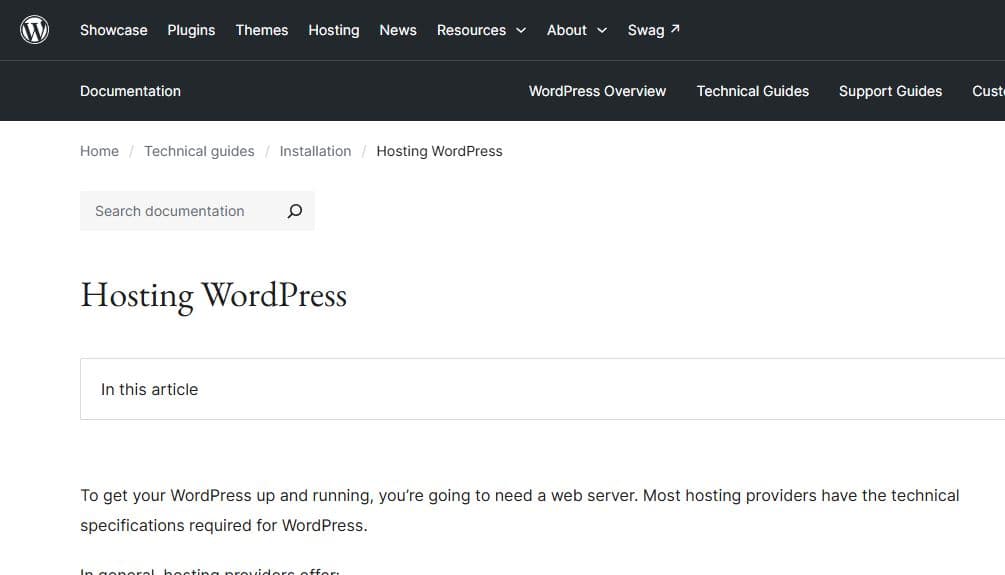Open Support Guides section

click(890, 91)
